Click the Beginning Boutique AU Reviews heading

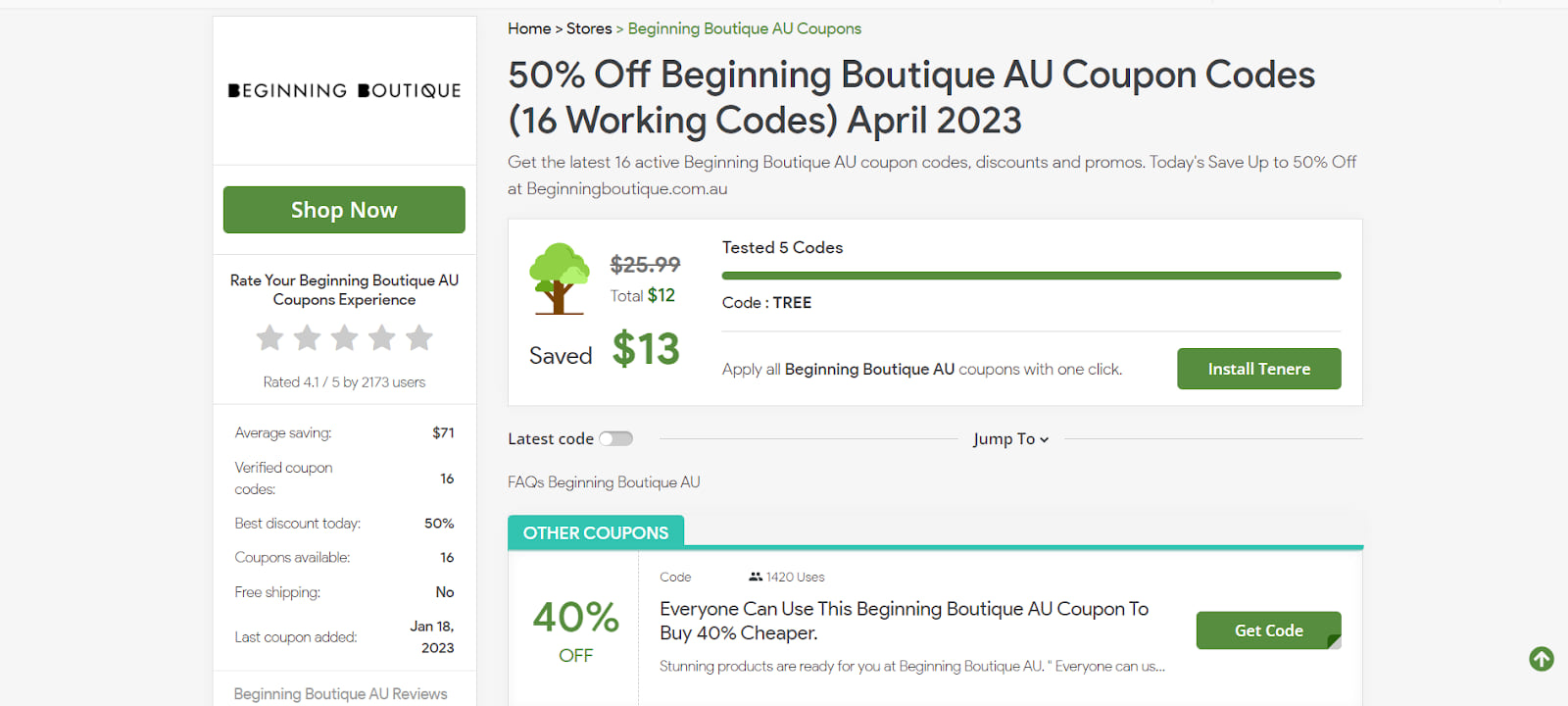(x=340, y=693)
